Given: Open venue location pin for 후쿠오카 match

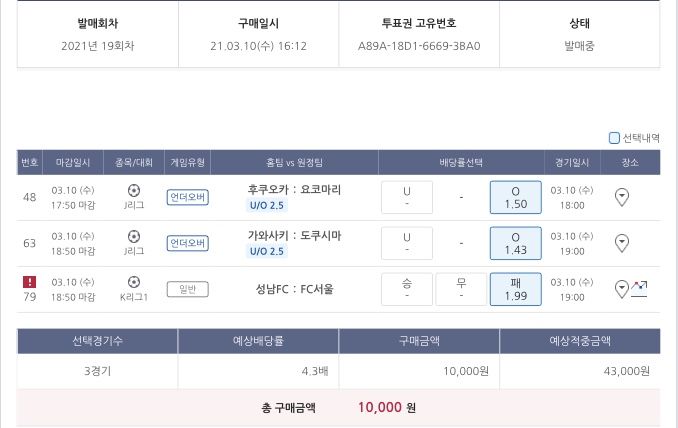Looking at the screenshot, I should (622, 197).
